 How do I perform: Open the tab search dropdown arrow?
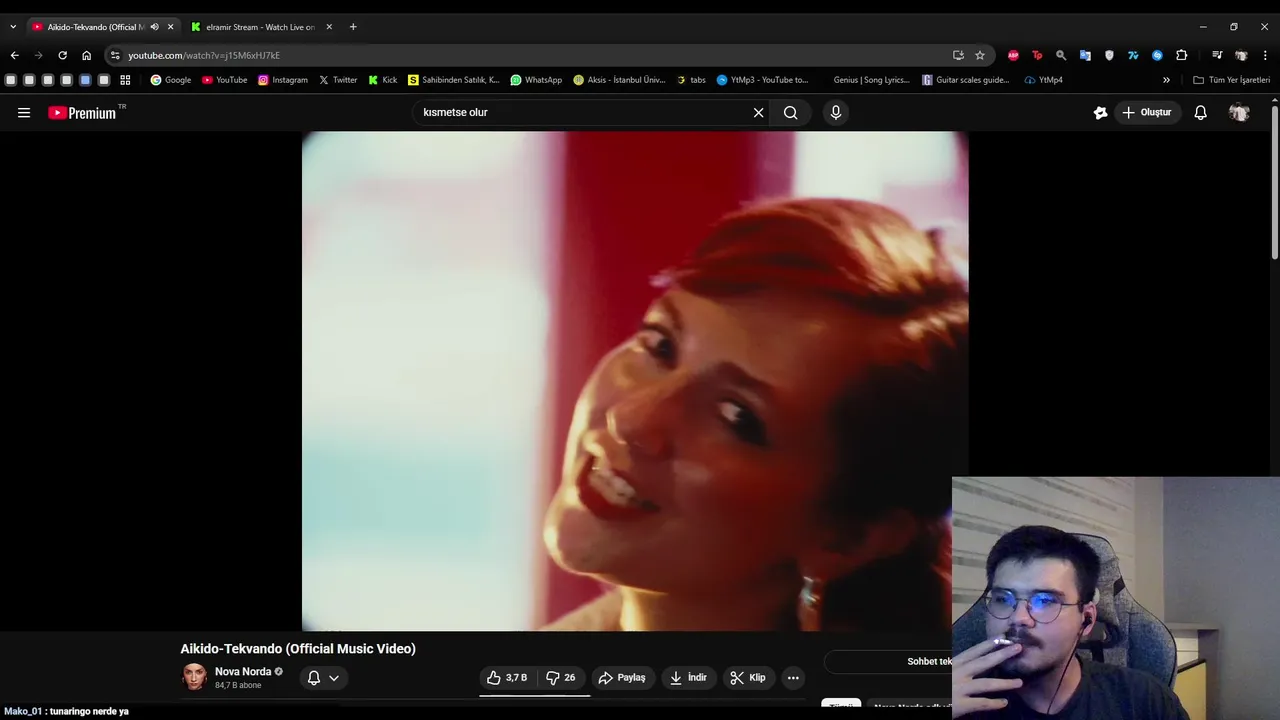coord(13,27)
